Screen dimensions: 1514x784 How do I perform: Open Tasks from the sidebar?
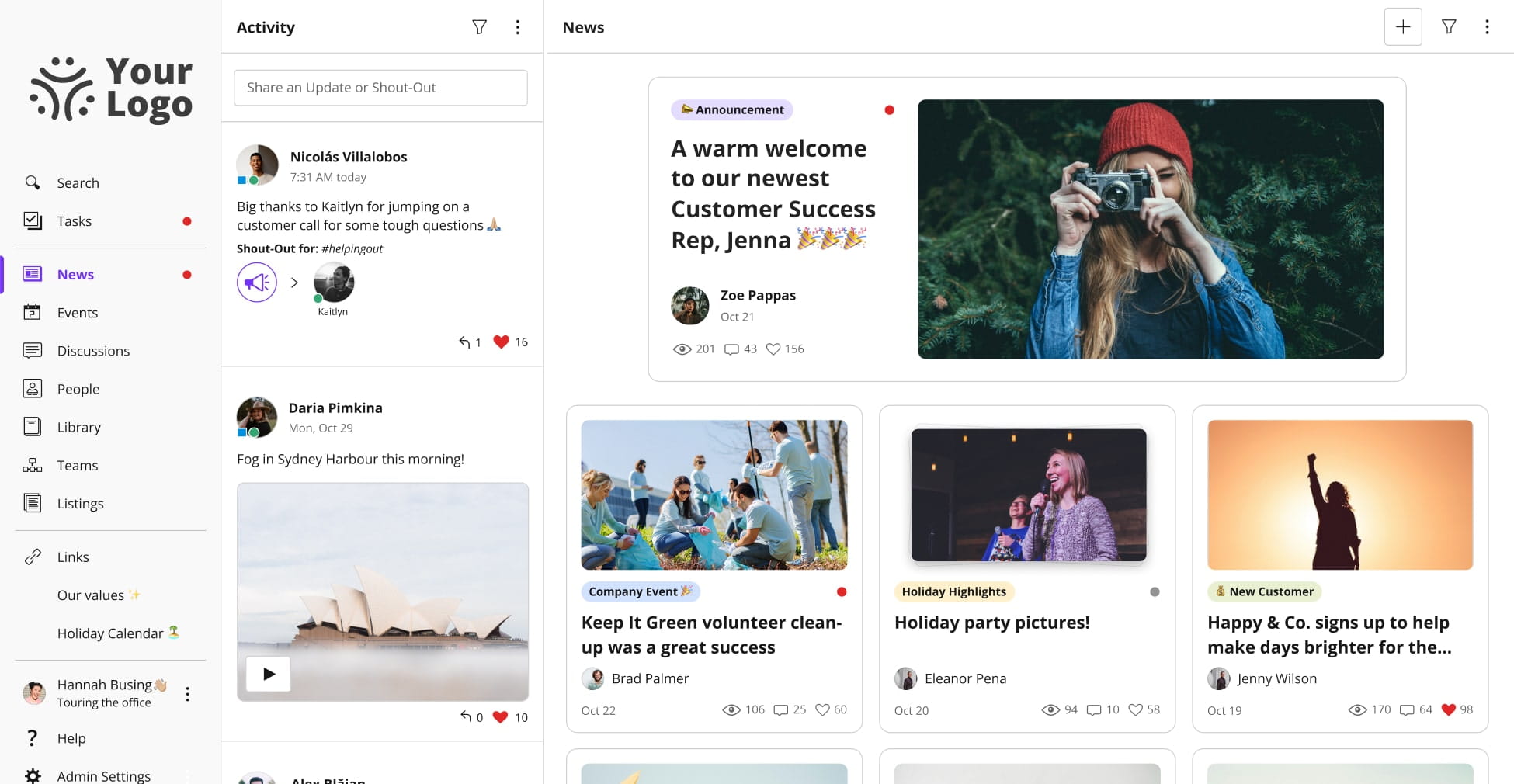pos(74,220)
